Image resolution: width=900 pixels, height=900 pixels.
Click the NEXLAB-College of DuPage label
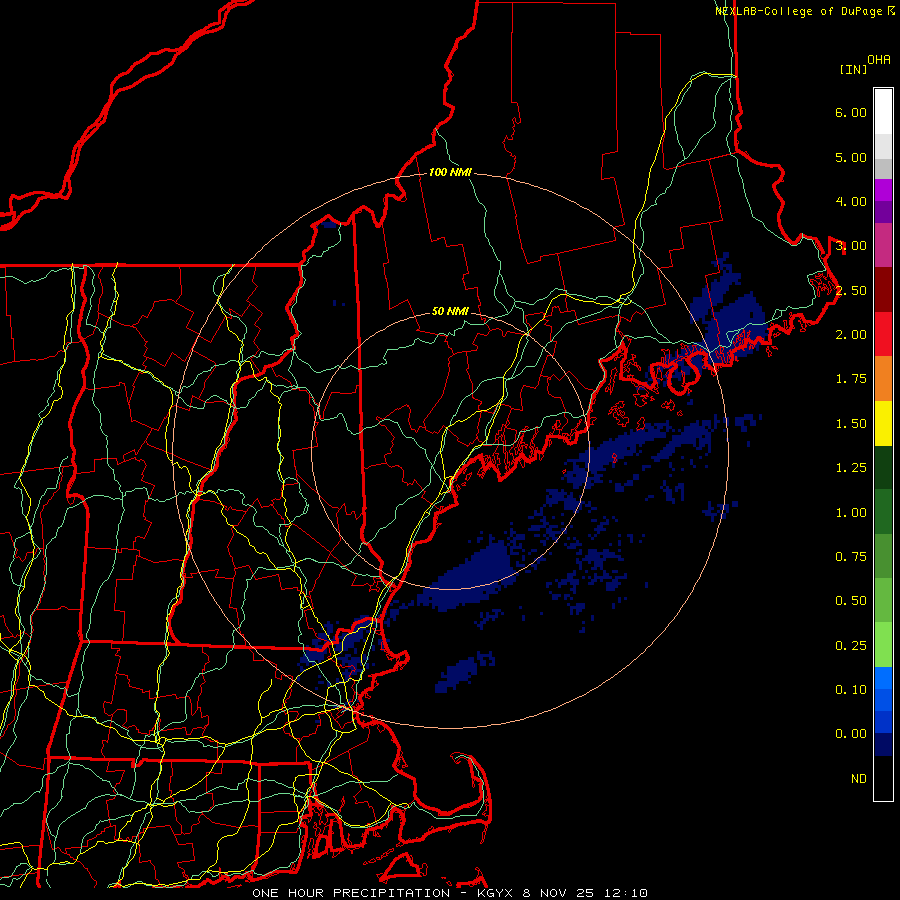pyautogui.click(x=798, y=11)
